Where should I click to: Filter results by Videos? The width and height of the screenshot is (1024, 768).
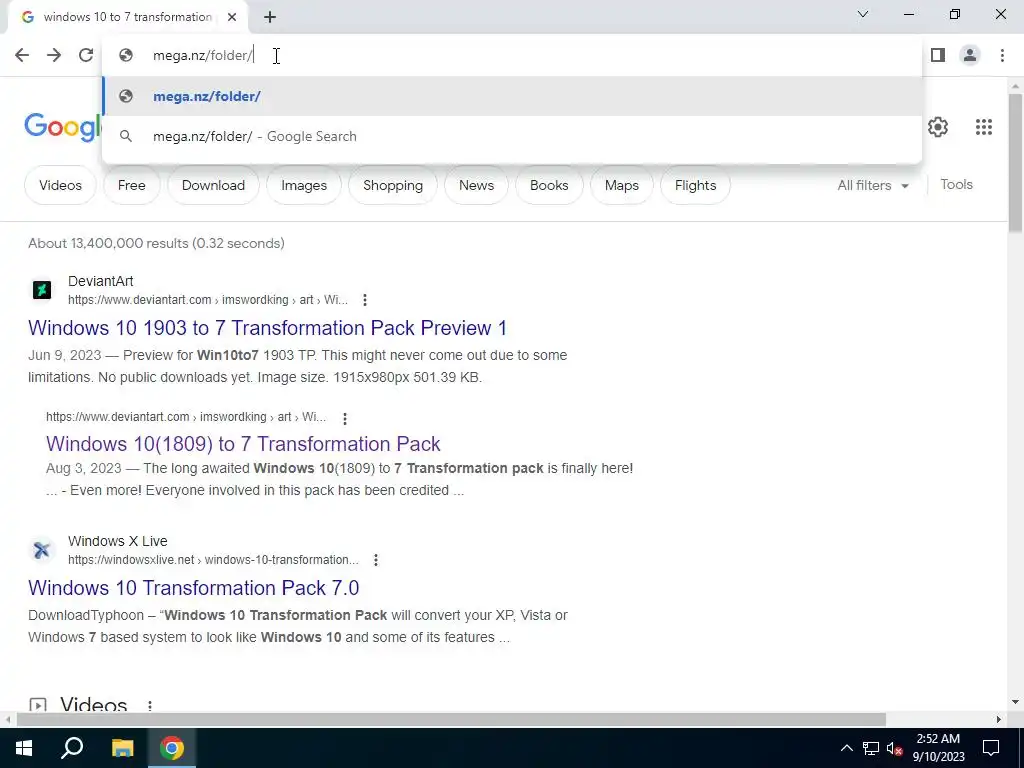[x=60, y=185]
